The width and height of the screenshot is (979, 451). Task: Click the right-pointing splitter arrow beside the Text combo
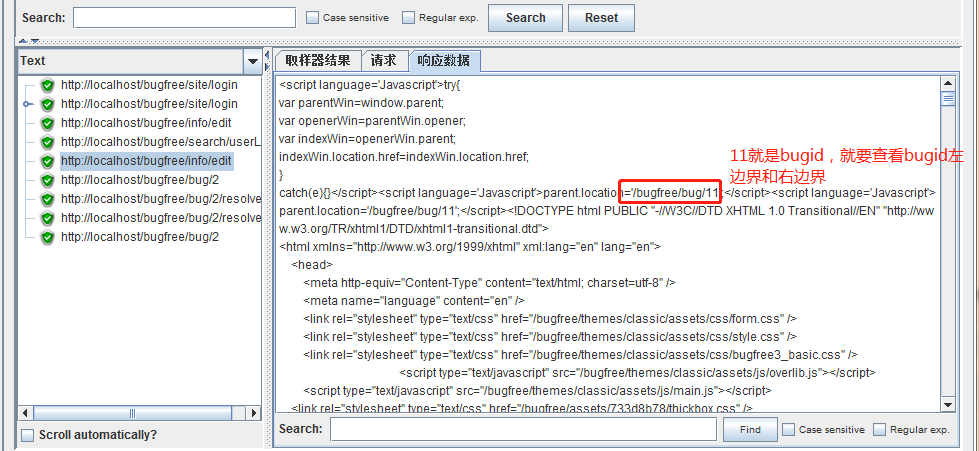click(x=267, y=66)
